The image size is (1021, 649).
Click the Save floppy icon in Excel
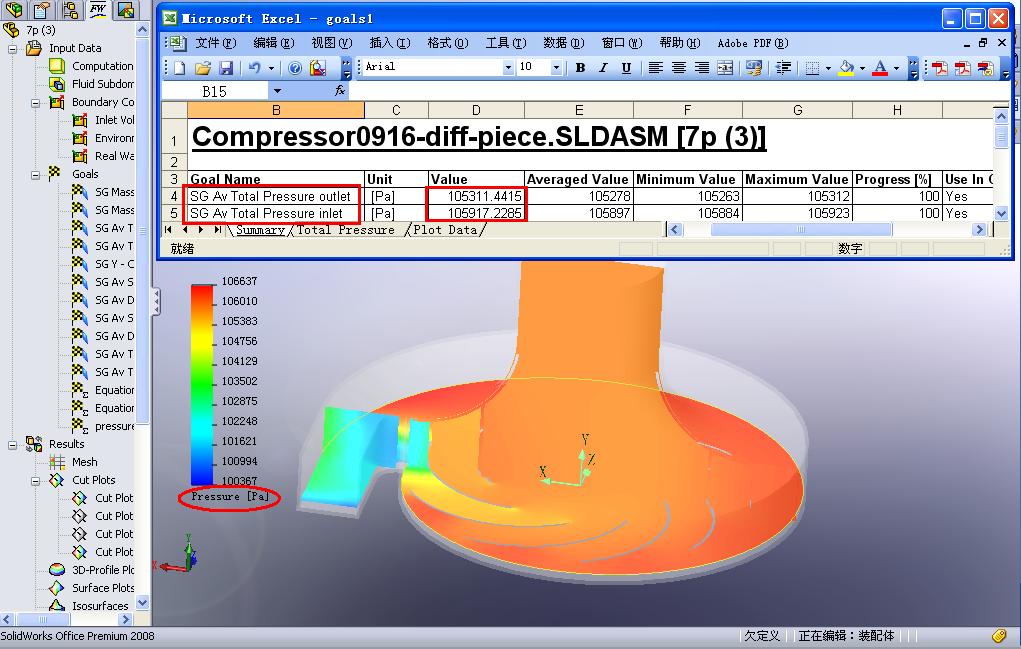click(225, 68)
